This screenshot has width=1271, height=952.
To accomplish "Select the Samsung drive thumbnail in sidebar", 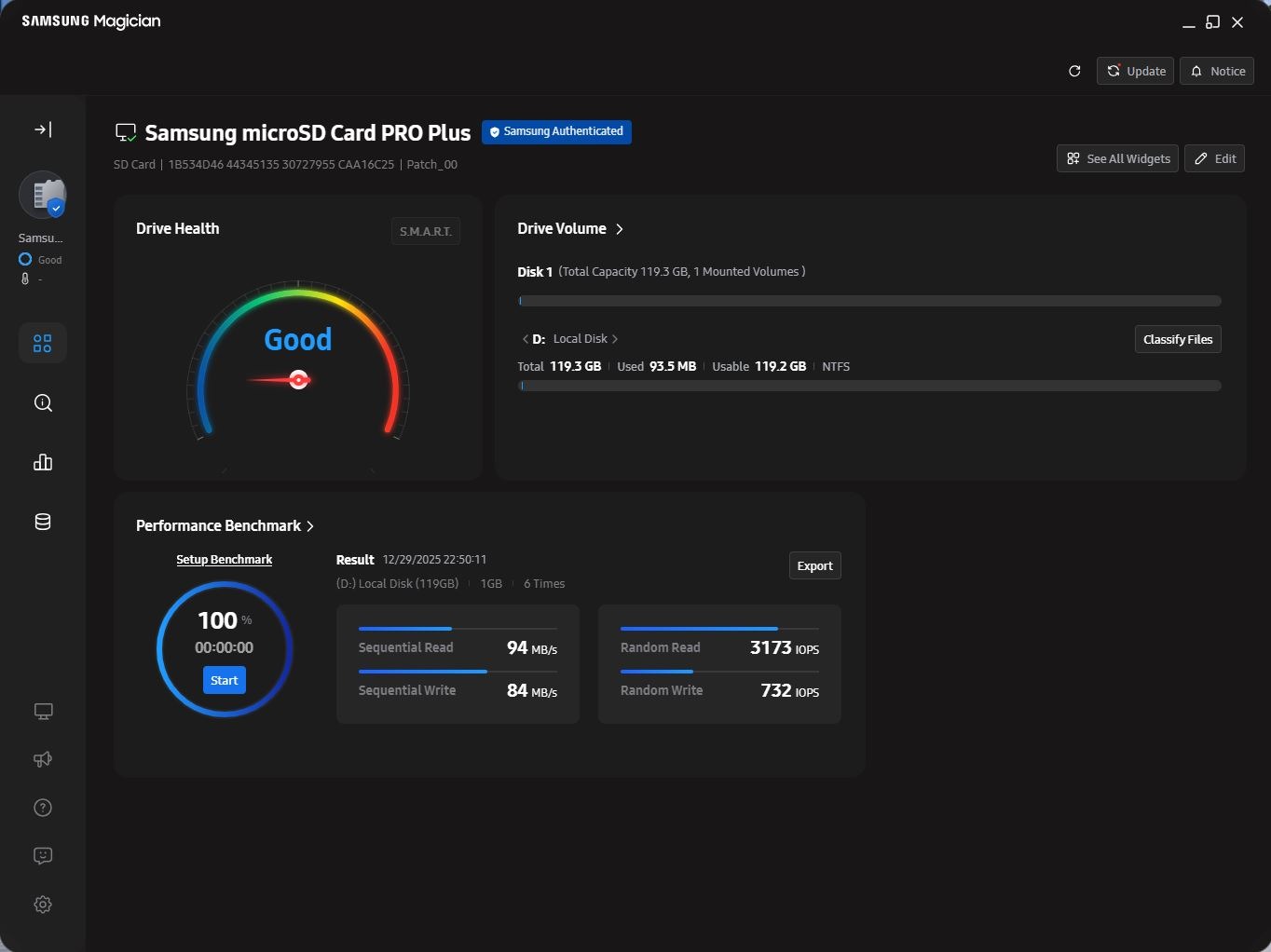I will pos(43,195).
